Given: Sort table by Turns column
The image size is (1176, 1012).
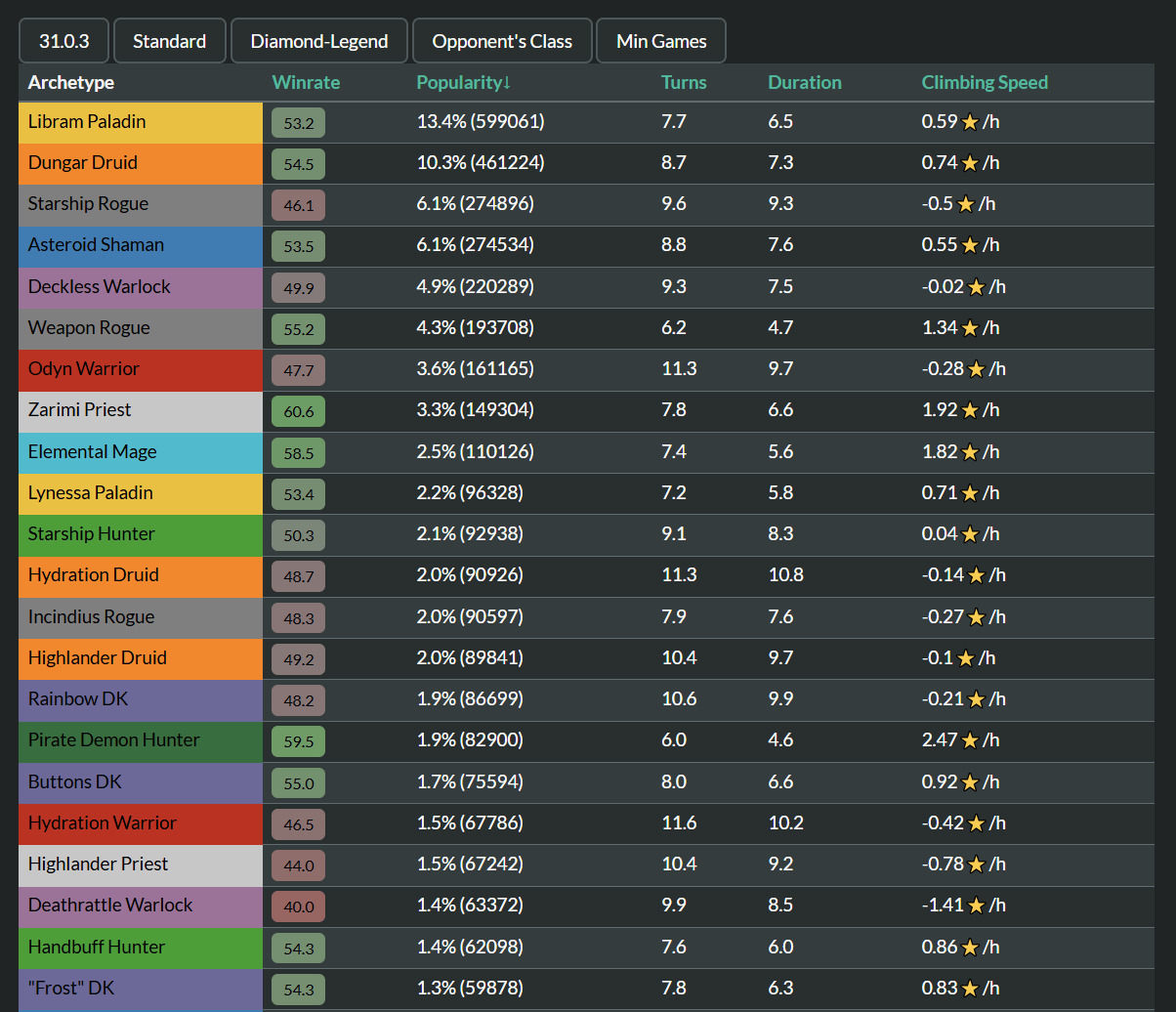Looking at the screenshot, I should coord(684,82).
